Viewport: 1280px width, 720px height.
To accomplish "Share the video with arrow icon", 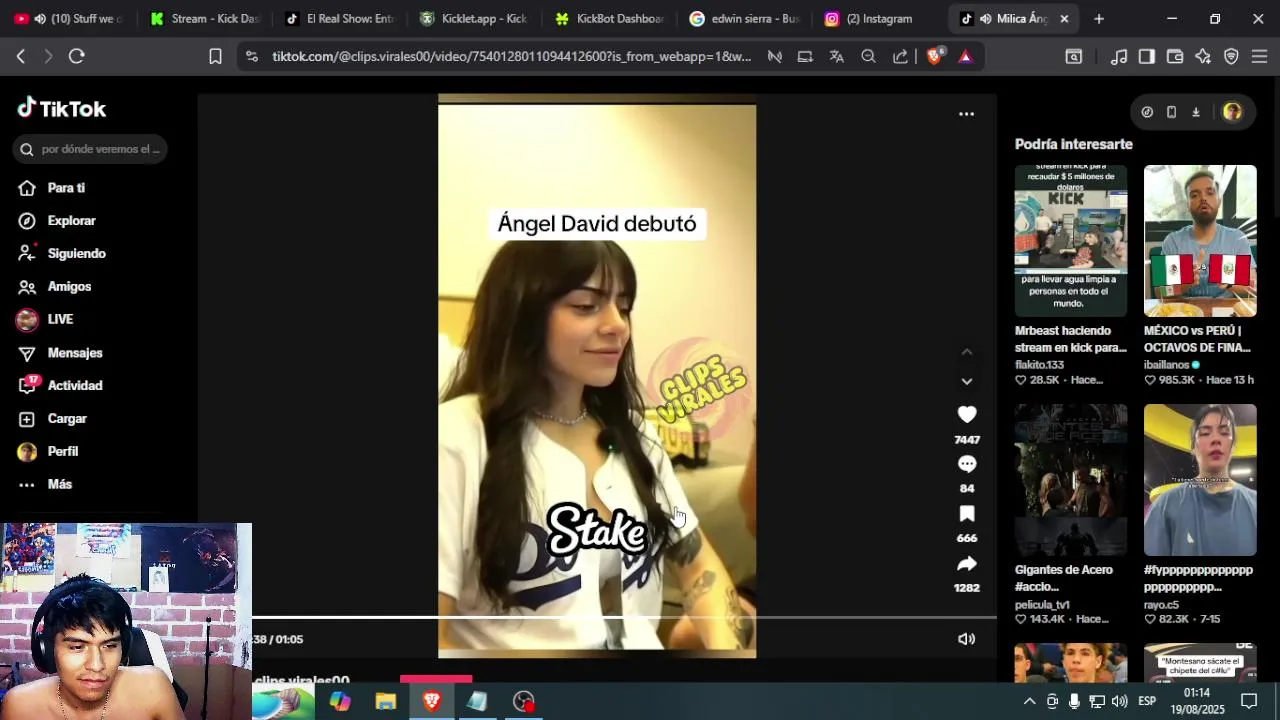I will [x=966, y=564].
